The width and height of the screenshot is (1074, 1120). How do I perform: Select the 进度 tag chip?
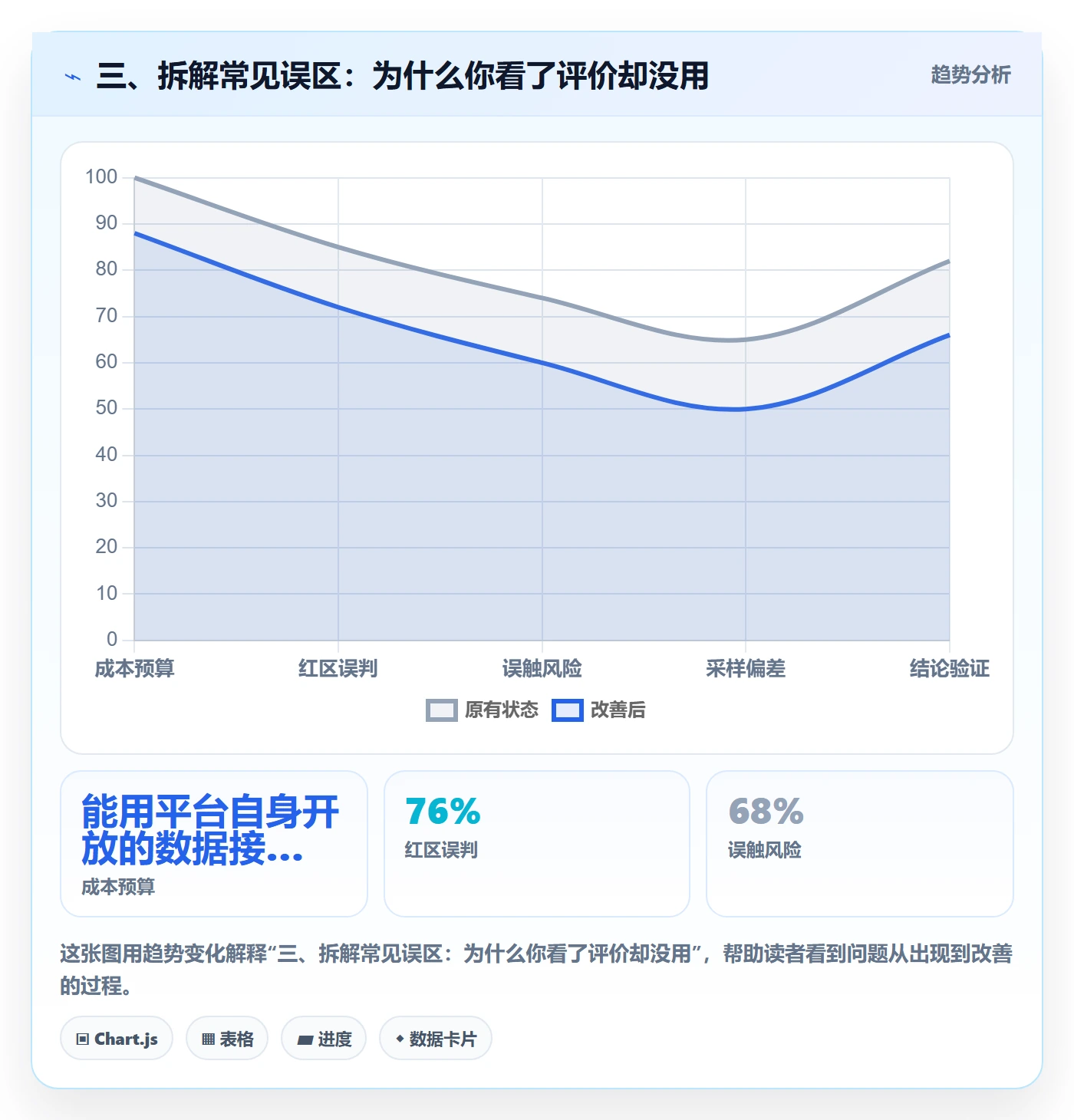(x=324, y=1039)
